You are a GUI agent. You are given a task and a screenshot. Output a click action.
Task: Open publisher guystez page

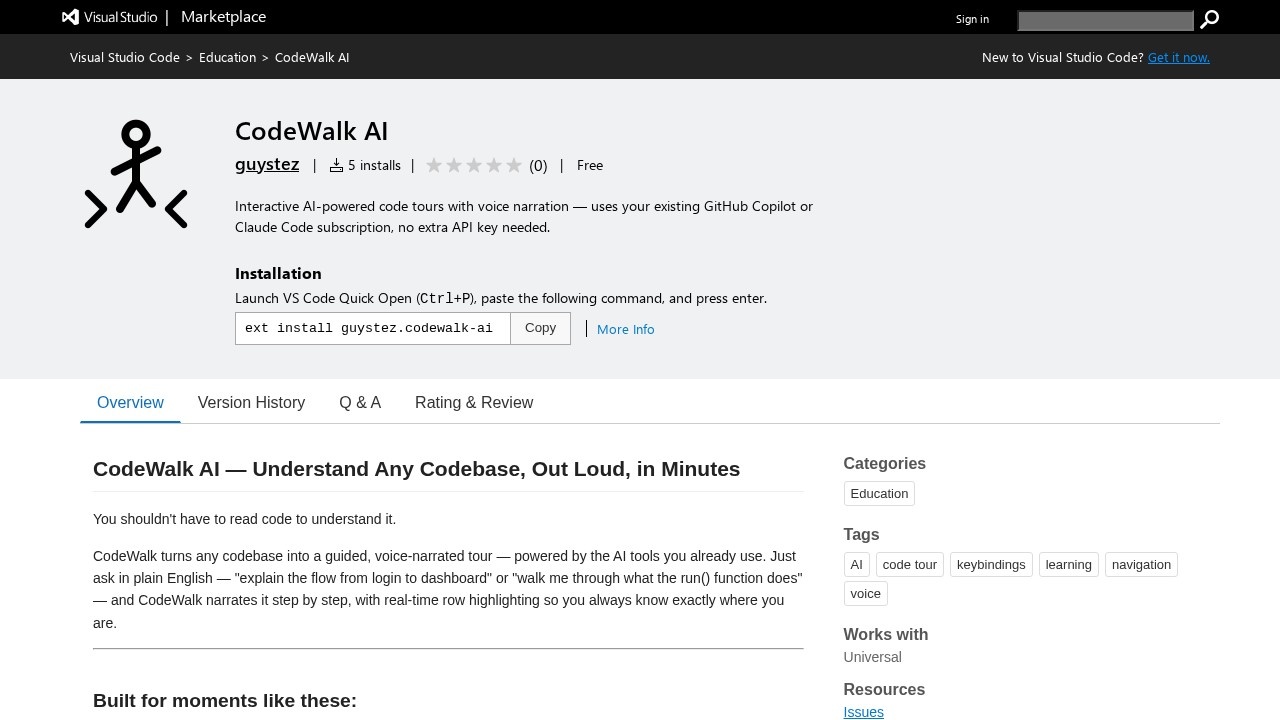pos(267,164)
